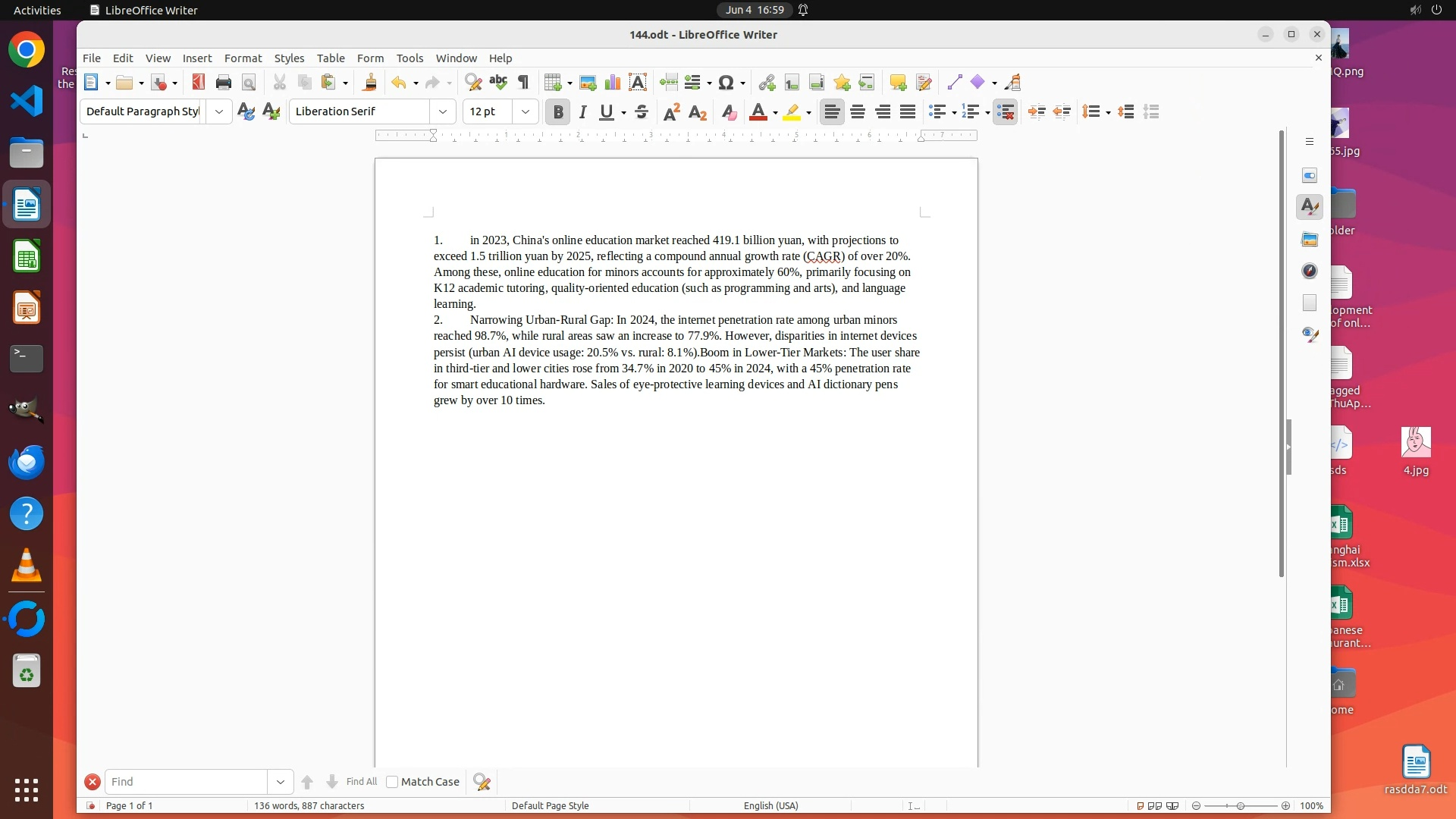
Task: Click the zoom slider in status bar
Action: pyautogui.click(x=1241, y=805)
